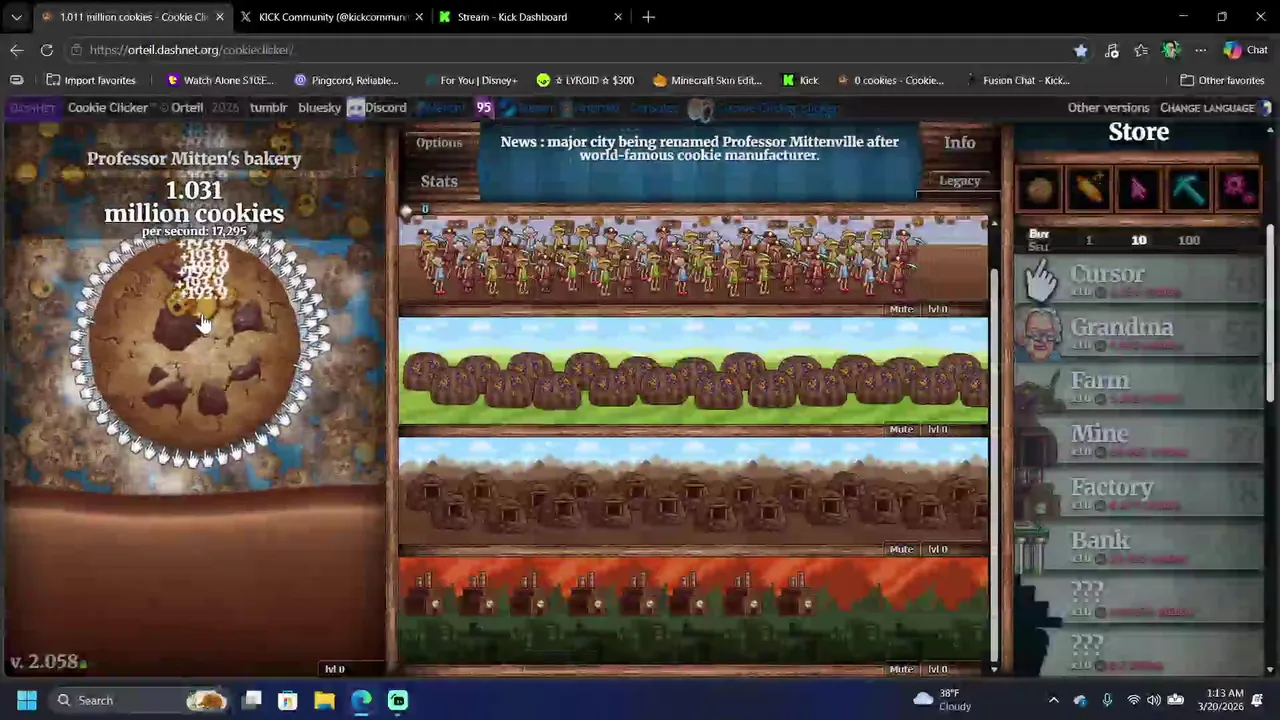Image resolution: width=1280 pixels, height=720 pixels.
Task: Open the Info menu
Action: click(959, 143)
